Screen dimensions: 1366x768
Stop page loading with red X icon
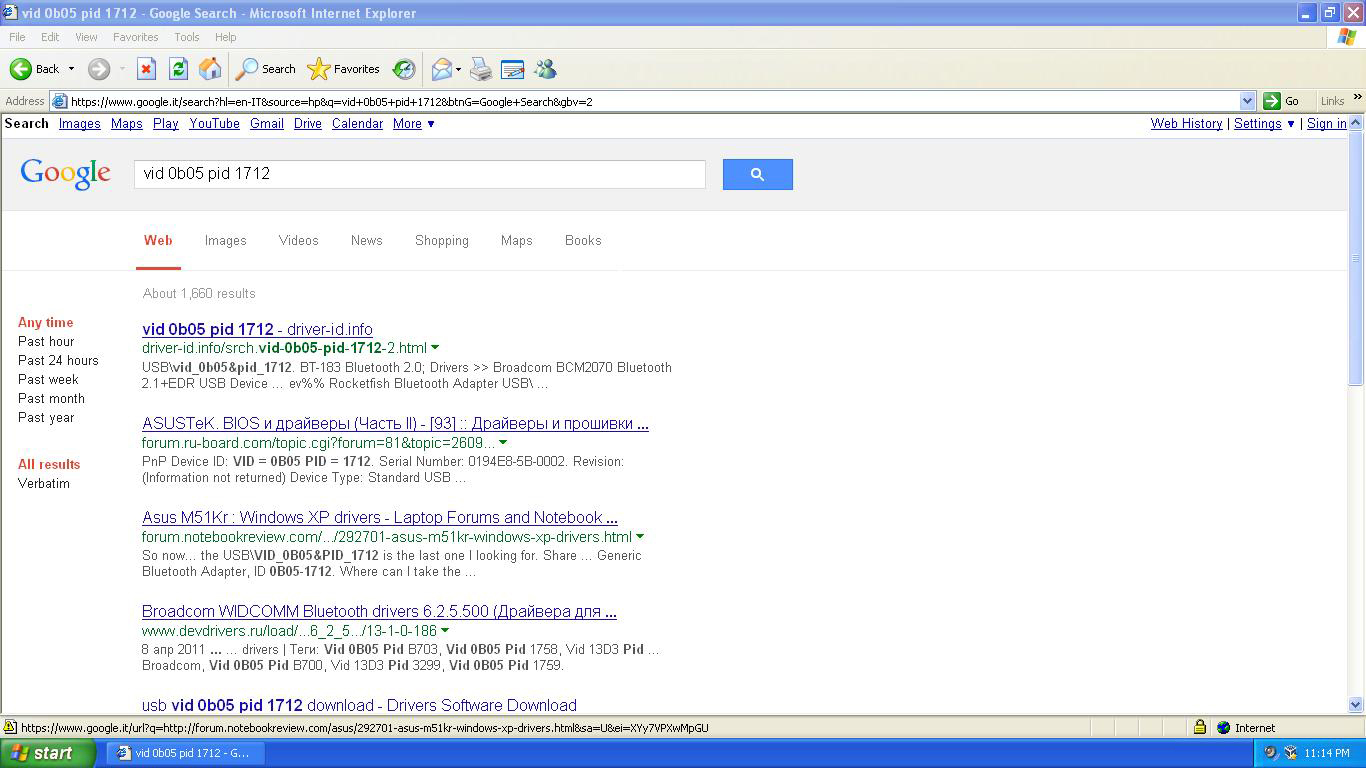(146, 69)
